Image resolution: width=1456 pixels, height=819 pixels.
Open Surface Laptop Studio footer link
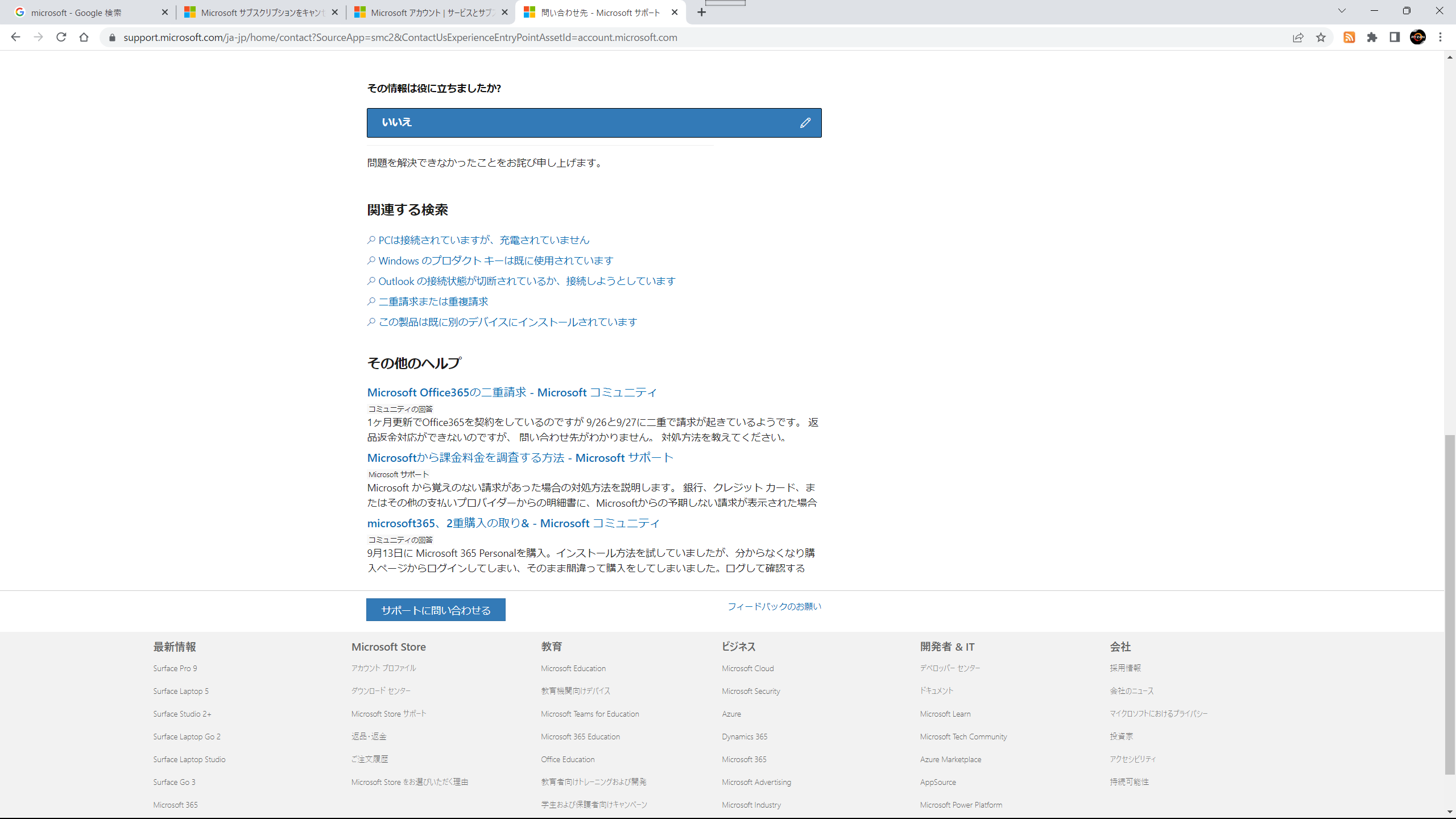pyautogui.click(x=189, y=759)
